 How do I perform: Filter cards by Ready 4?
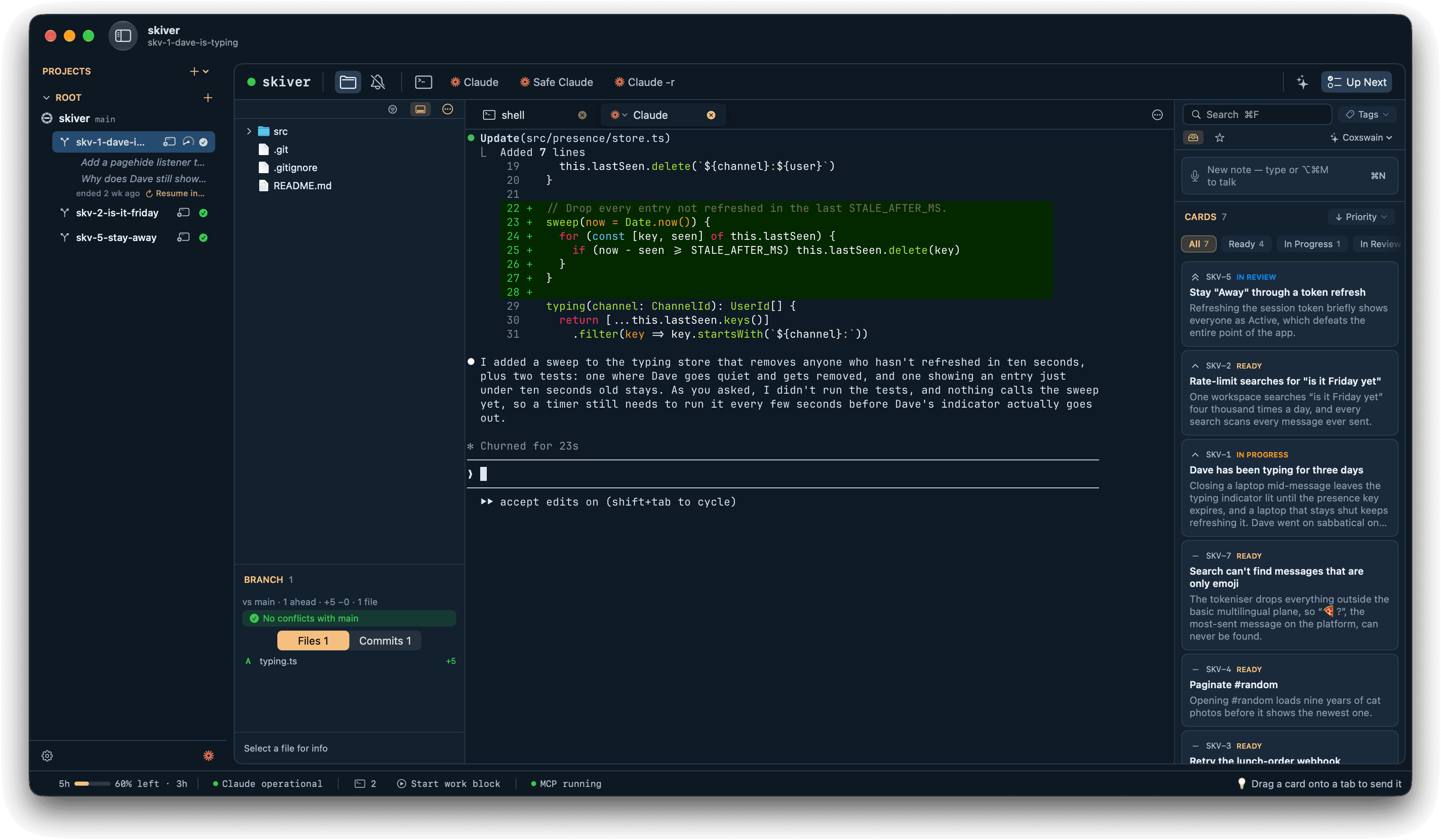[1246, 244]
